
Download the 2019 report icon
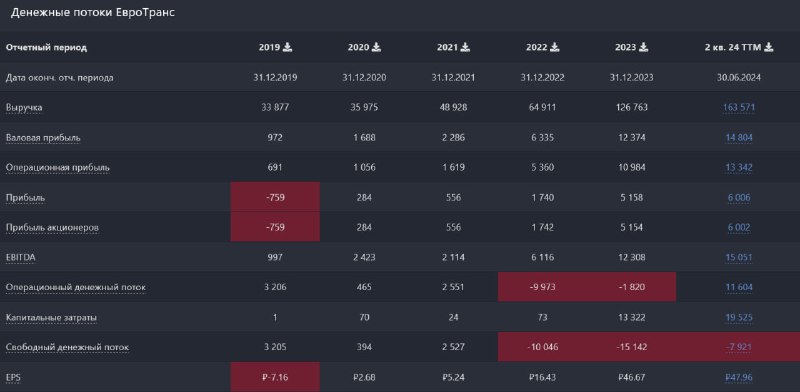288,47
